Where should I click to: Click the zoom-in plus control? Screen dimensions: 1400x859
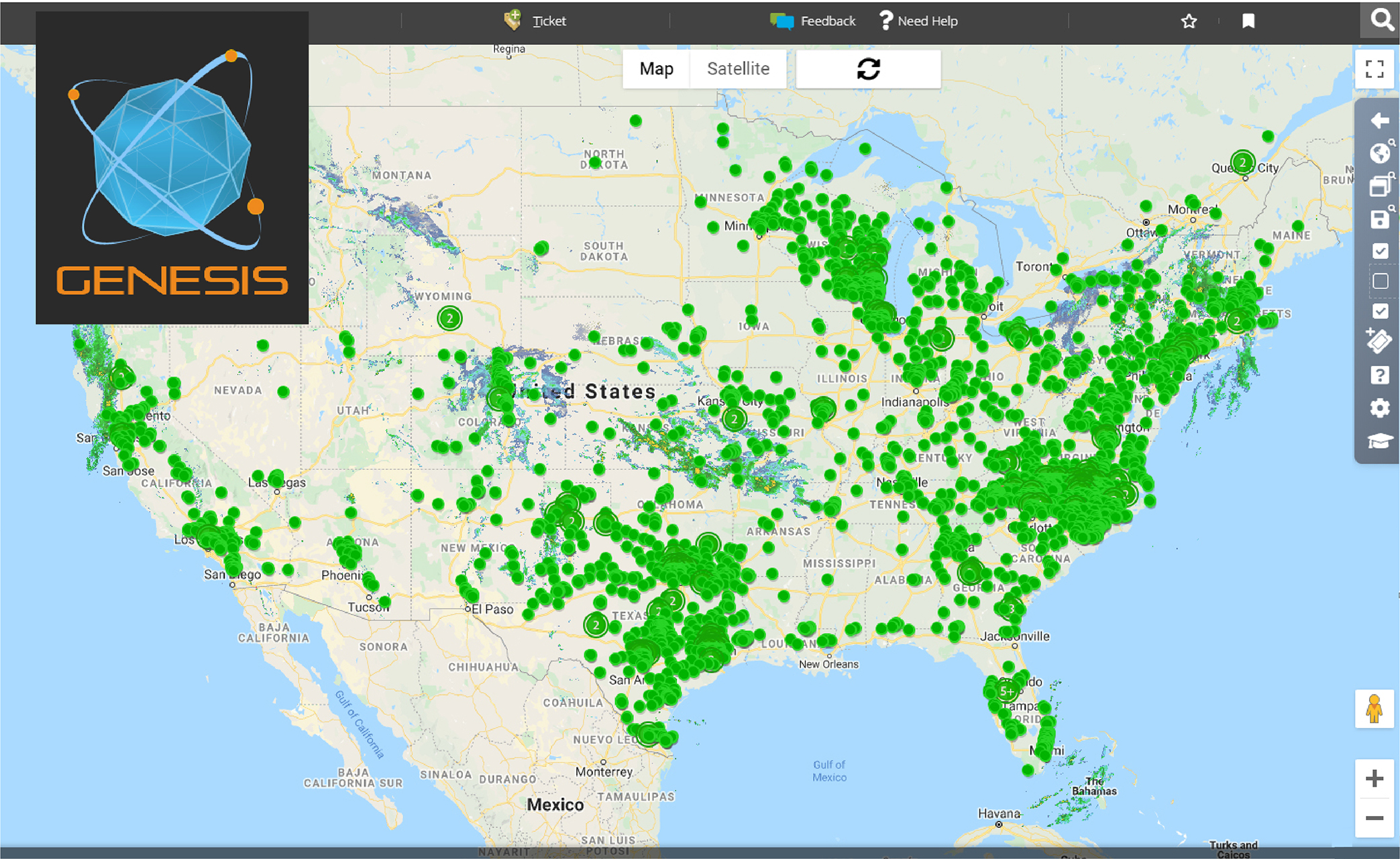[1373, 778]
